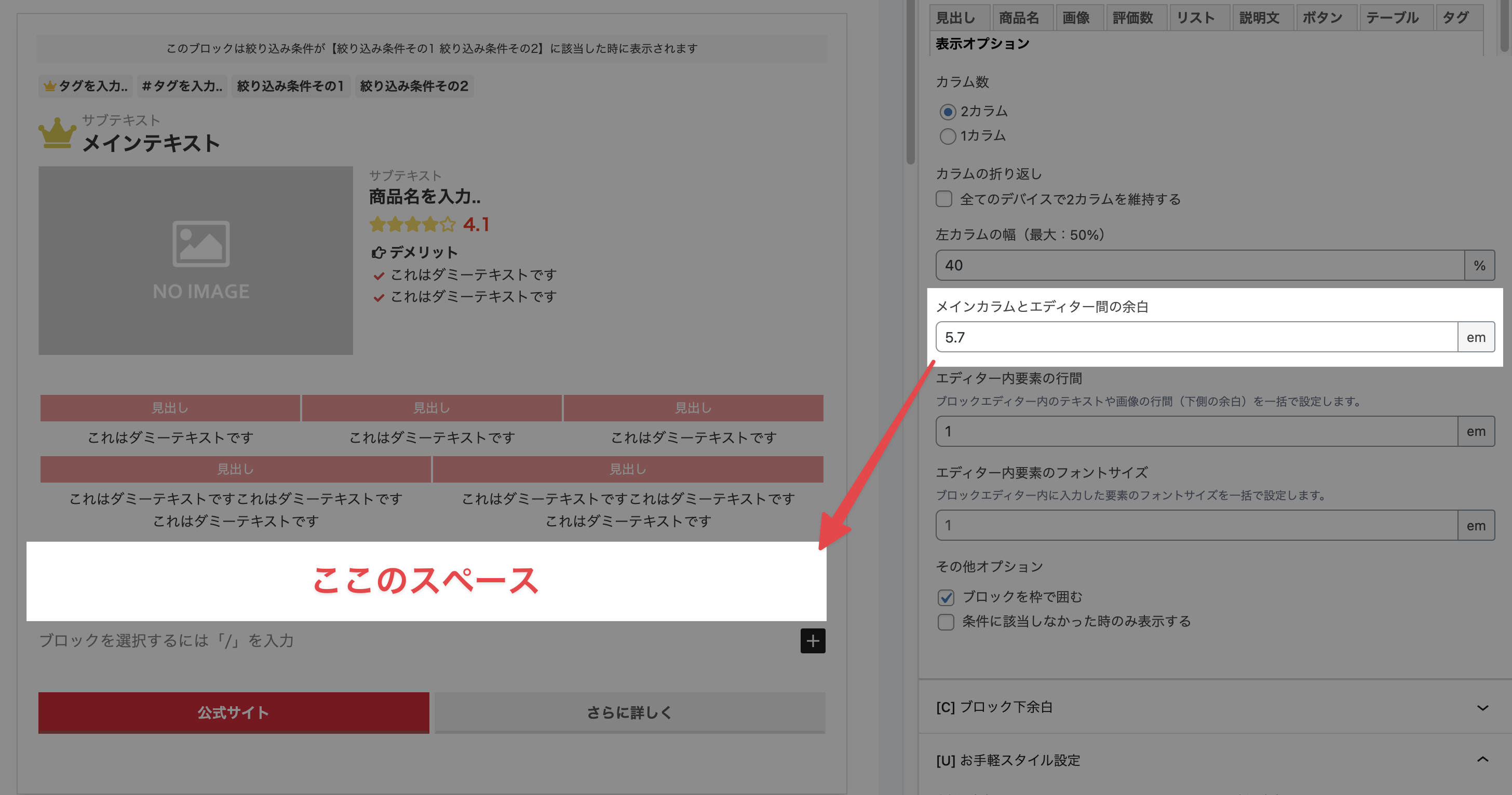Expand the [C] ブロック下余白 panel
This screenshot has width=1512, height=795.
1215,707
